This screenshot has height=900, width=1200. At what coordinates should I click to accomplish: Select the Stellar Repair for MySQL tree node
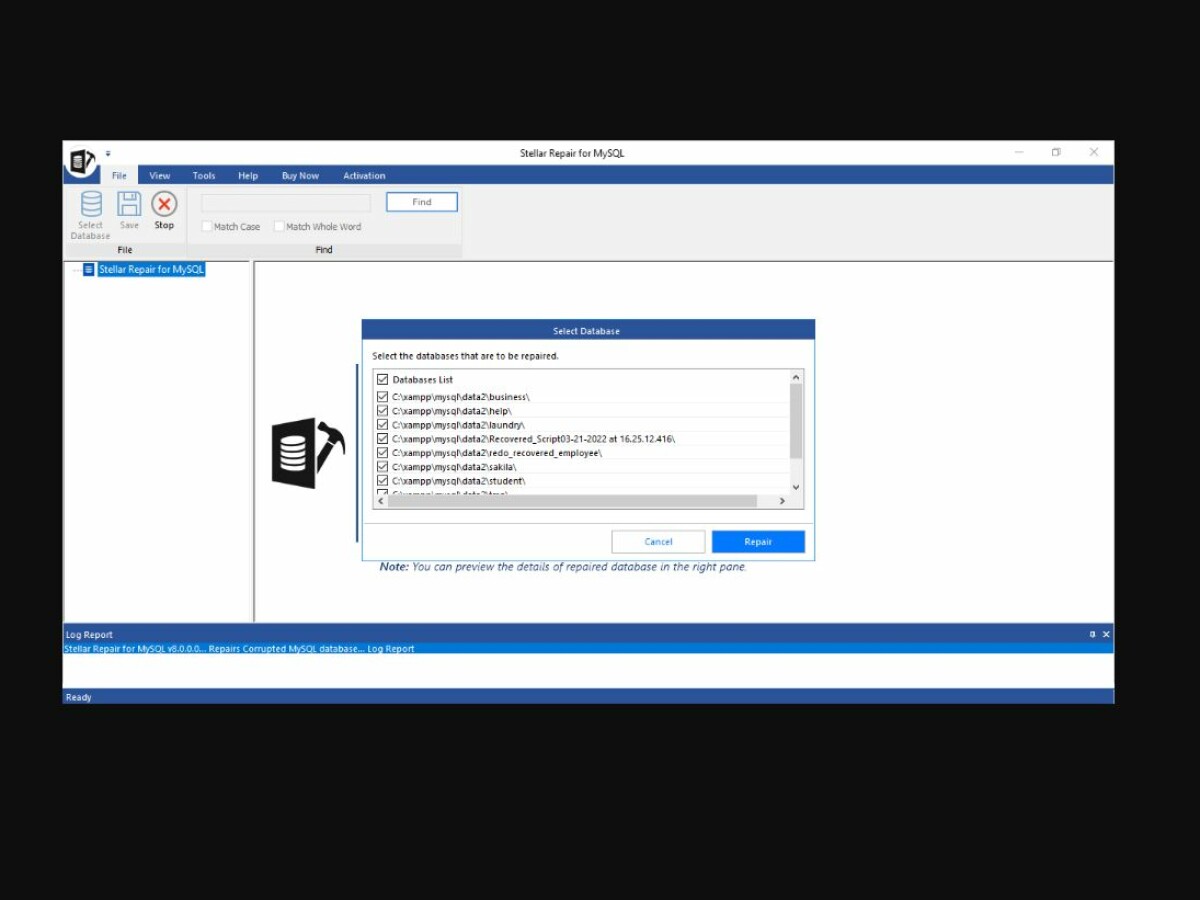[x=151, y=270]
